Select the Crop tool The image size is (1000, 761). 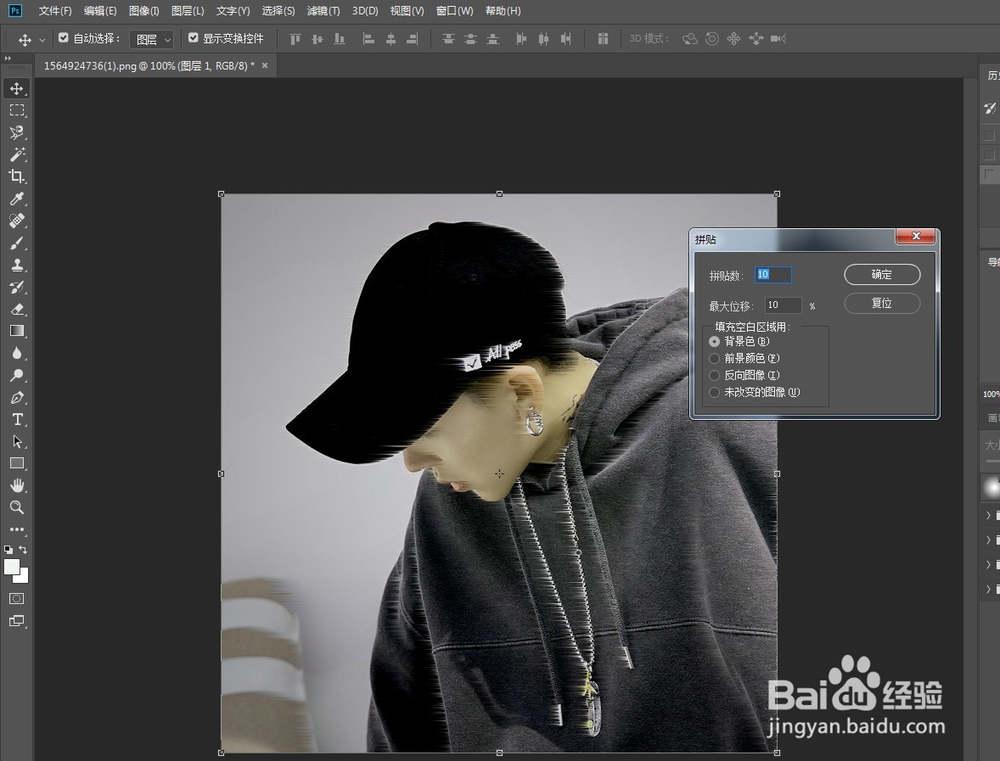tap(17, 176)
